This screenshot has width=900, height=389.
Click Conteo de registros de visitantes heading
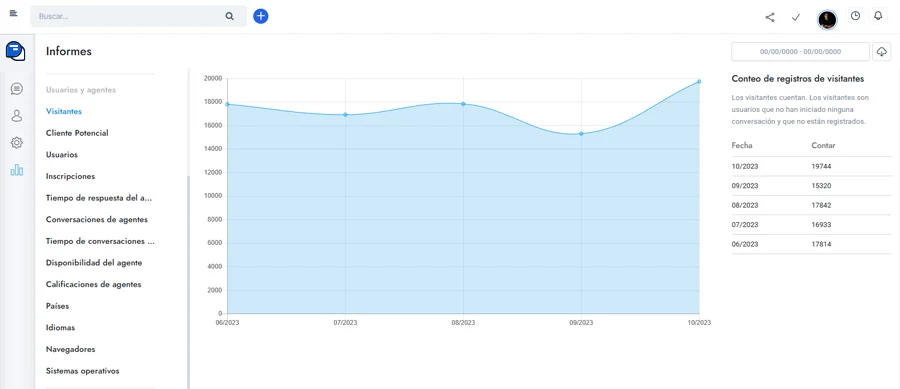(798, 79)
